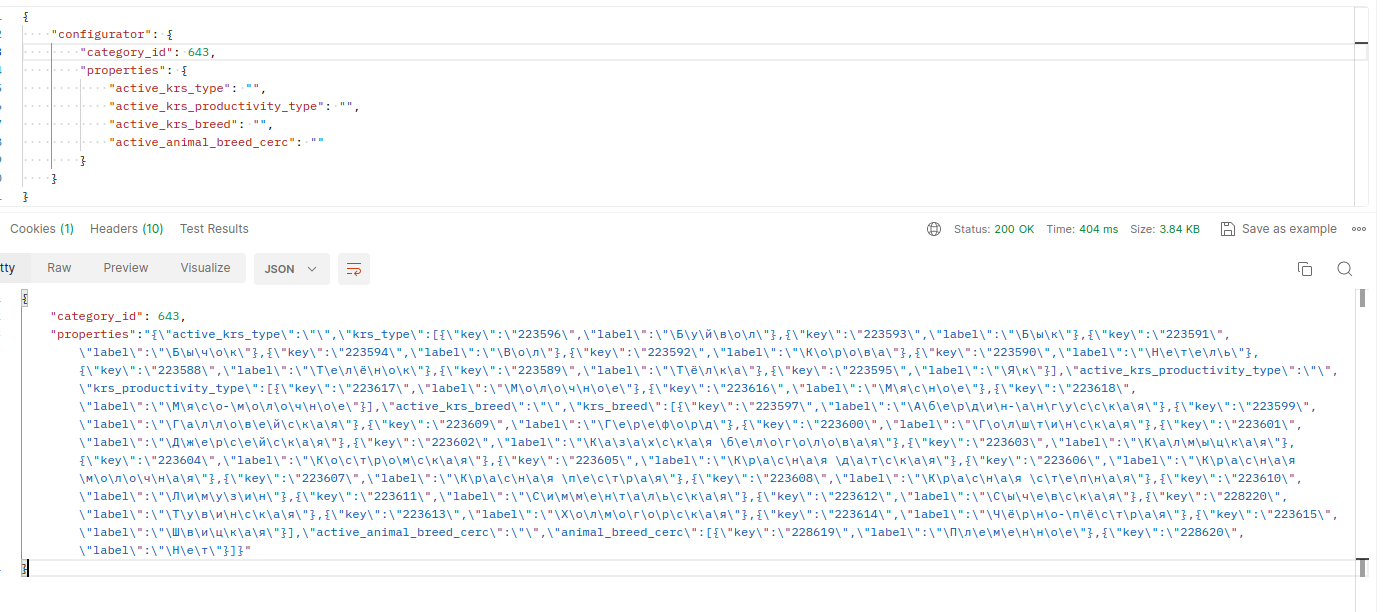The width and height of the screenshot is (1385, 612).
Task: Open the Cookies (1) tab
Action: pos(42,229)
